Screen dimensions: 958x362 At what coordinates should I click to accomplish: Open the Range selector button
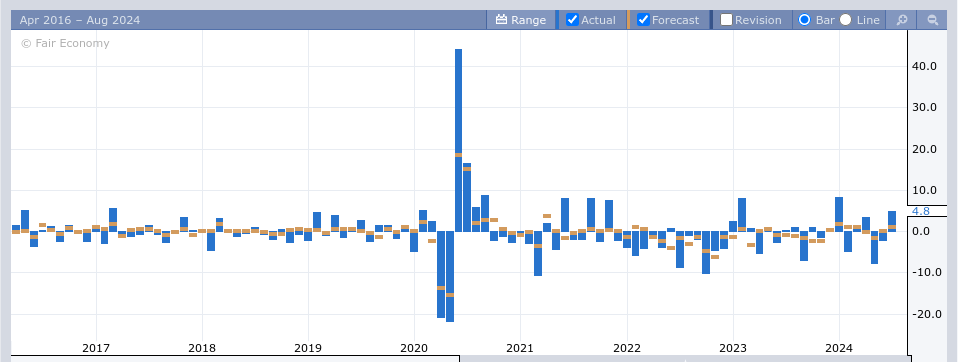[x=521, y=20]
